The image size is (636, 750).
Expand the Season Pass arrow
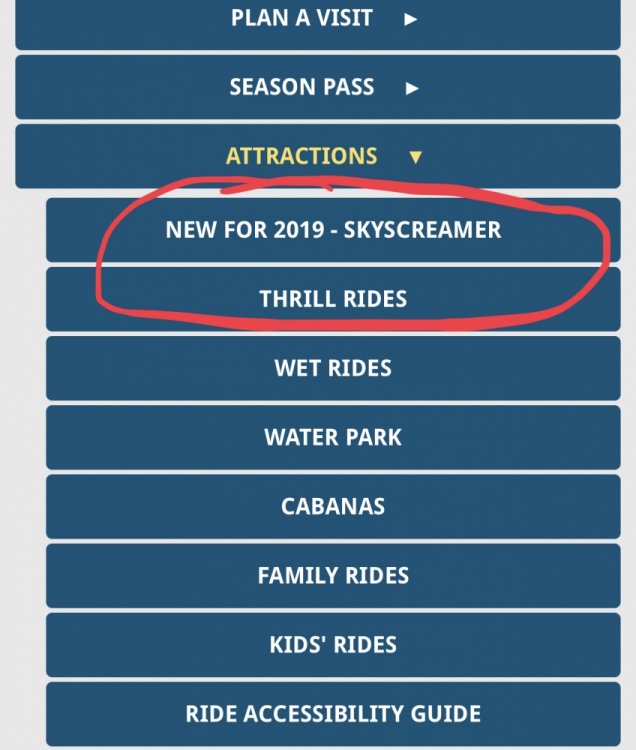(411, 88)
